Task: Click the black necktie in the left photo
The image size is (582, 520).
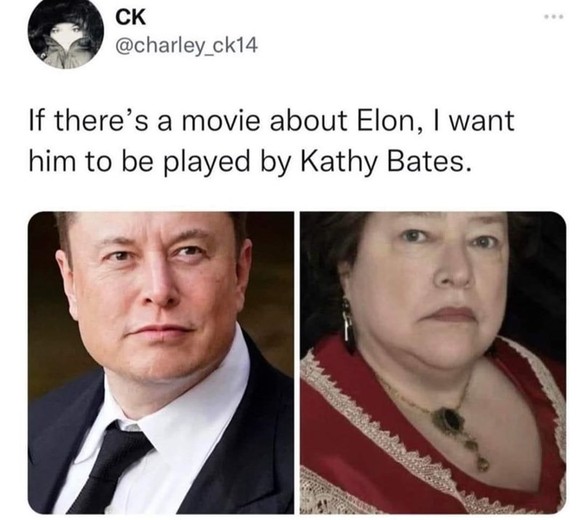Action: click(113, 466)
